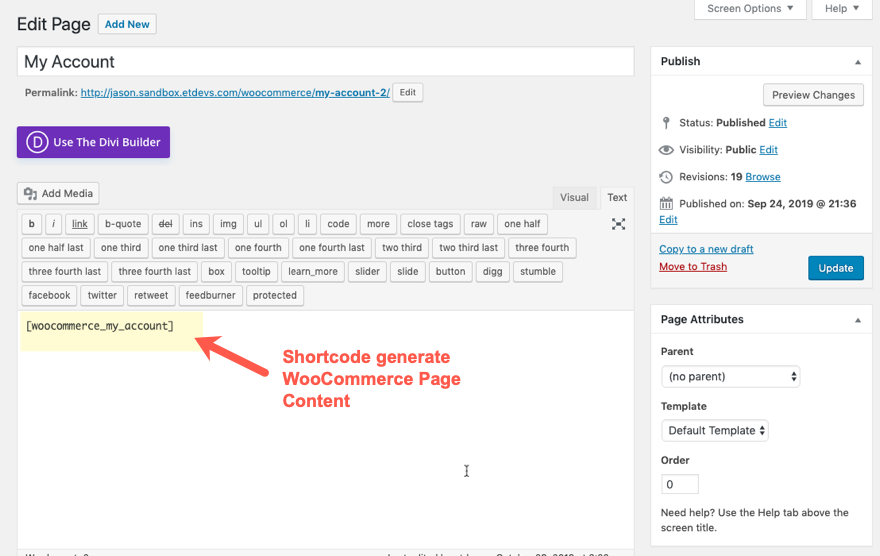Viewport: 880px width, 556px height.
Task: Click the Add Media button
Action: point(59,193)
